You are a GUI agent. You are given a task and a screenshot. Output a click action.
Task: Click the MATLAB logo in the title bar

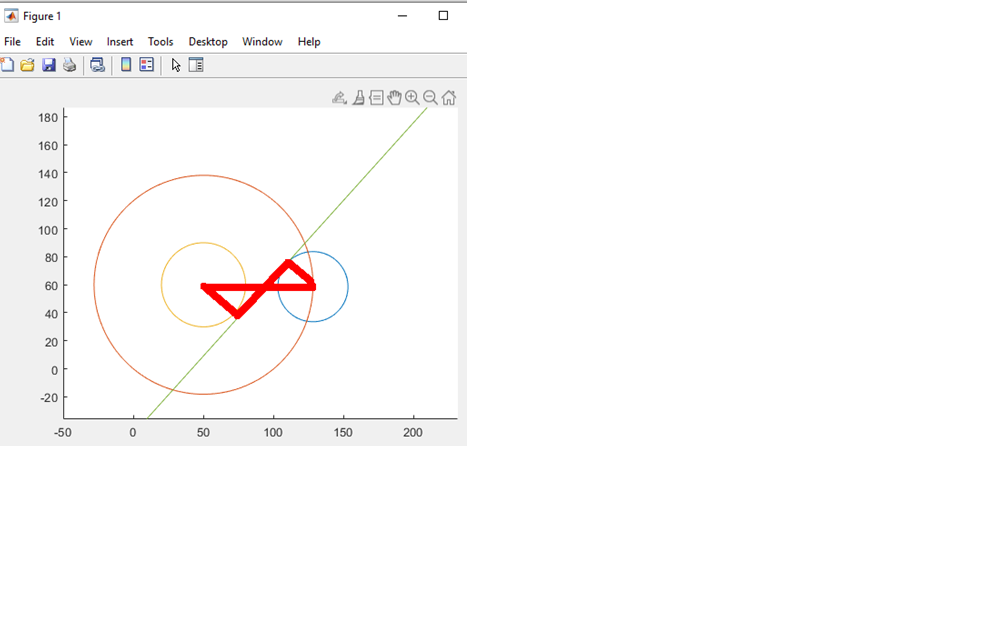click(11, 15)
